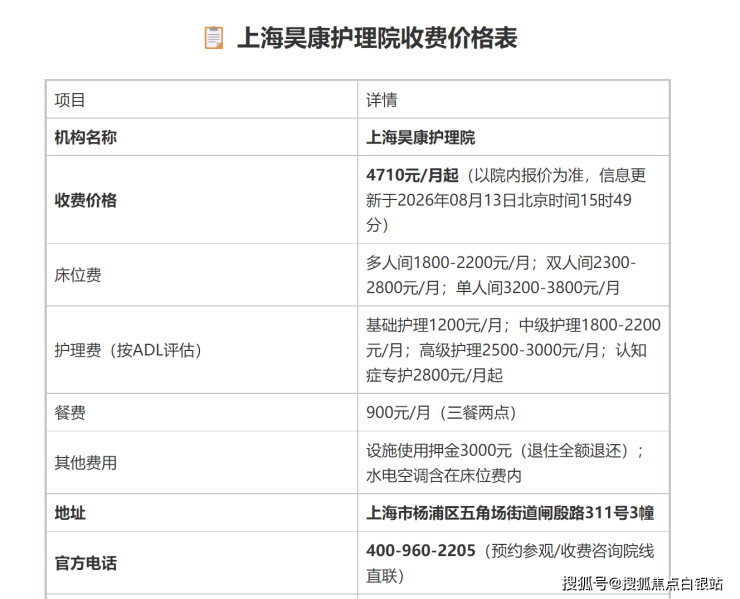The height and width of the screenshot is (599, 740).
Task: Select the 水电空调含在床位费内 text line
Action: (x=444, y=475)
